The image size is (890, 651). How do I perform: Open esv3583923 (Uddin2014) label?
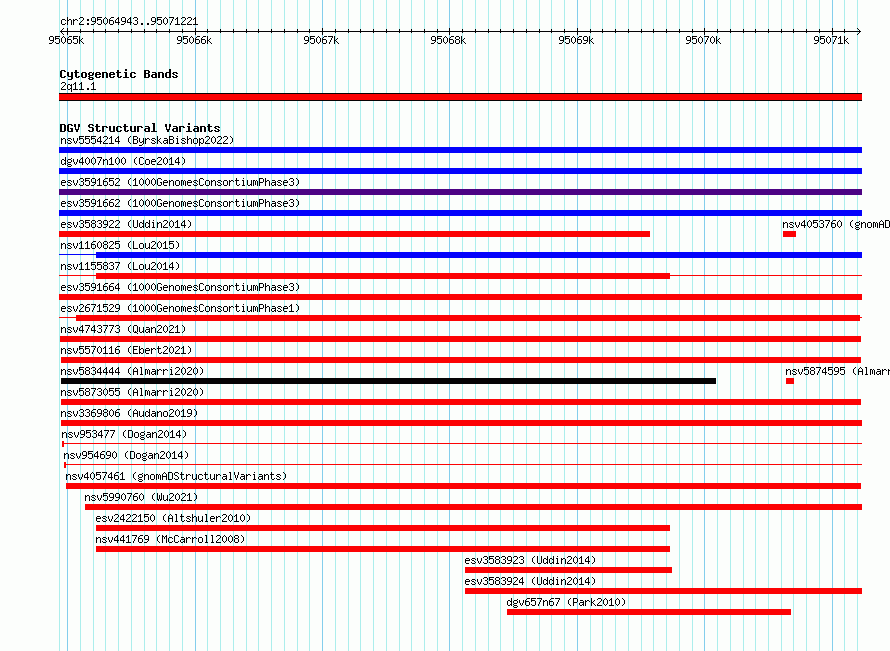pos(530,560)
